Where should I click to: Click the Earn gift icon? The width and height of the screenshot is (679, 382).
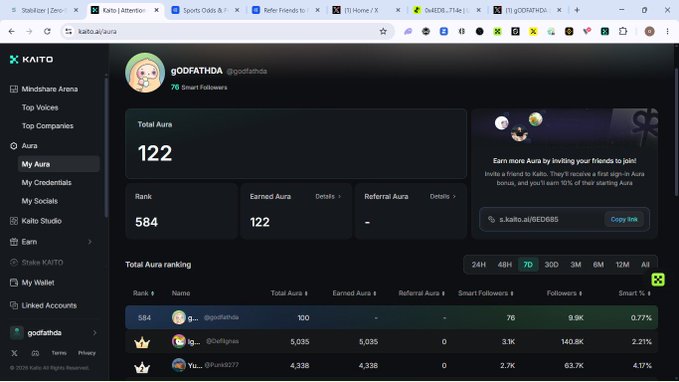pyautogui.click(x=13, y=242)
